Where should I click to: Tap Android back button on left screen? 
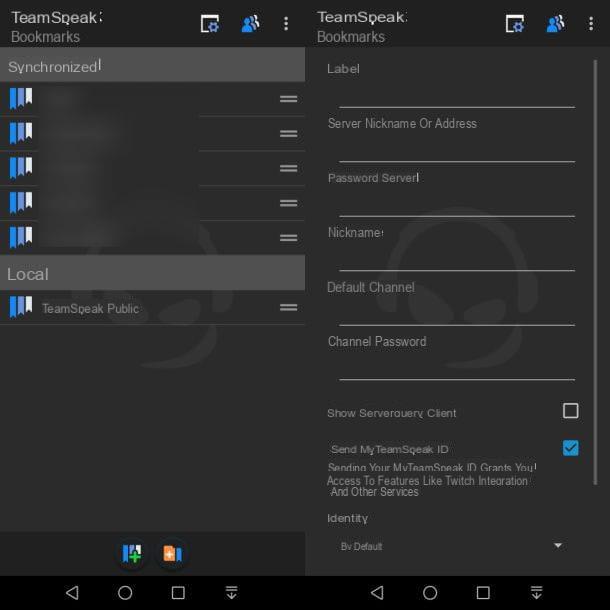point(72,592)
